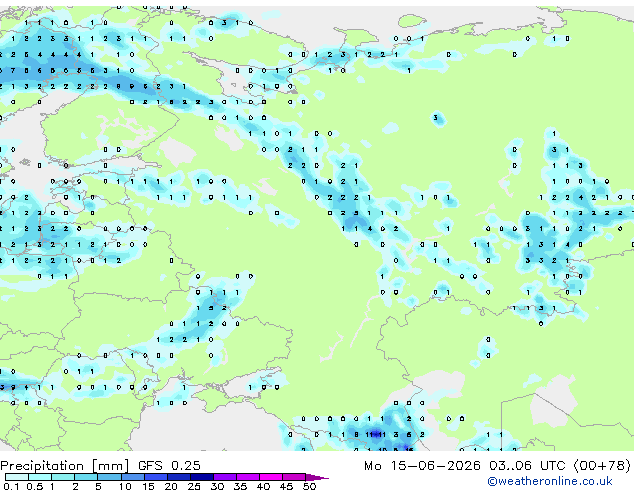Click the 2 to 5 mm legend swatch

pos(86,477)
